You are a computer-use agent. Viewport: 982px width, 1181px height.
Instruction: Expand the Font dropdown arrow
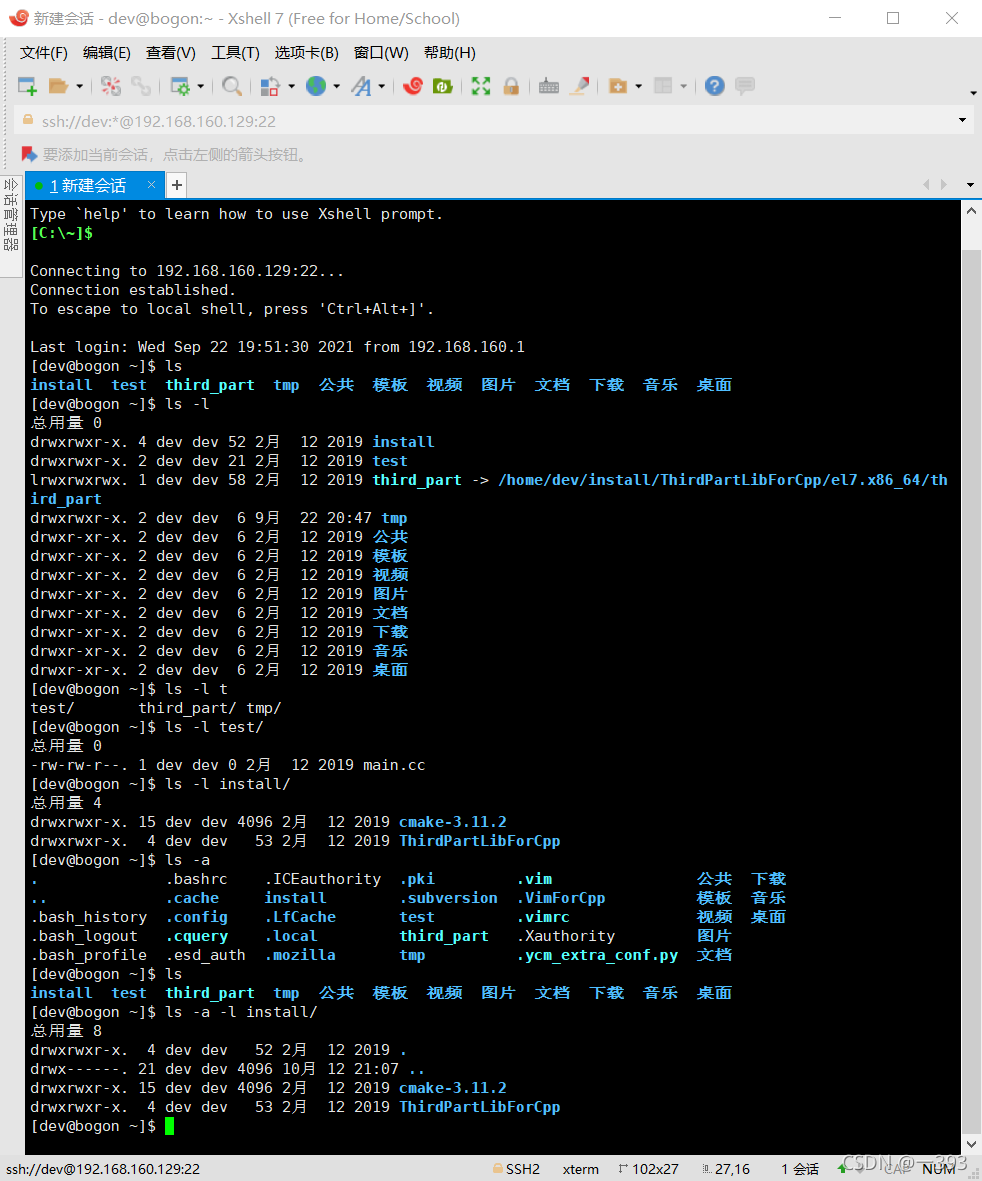[x=382, y=87]
